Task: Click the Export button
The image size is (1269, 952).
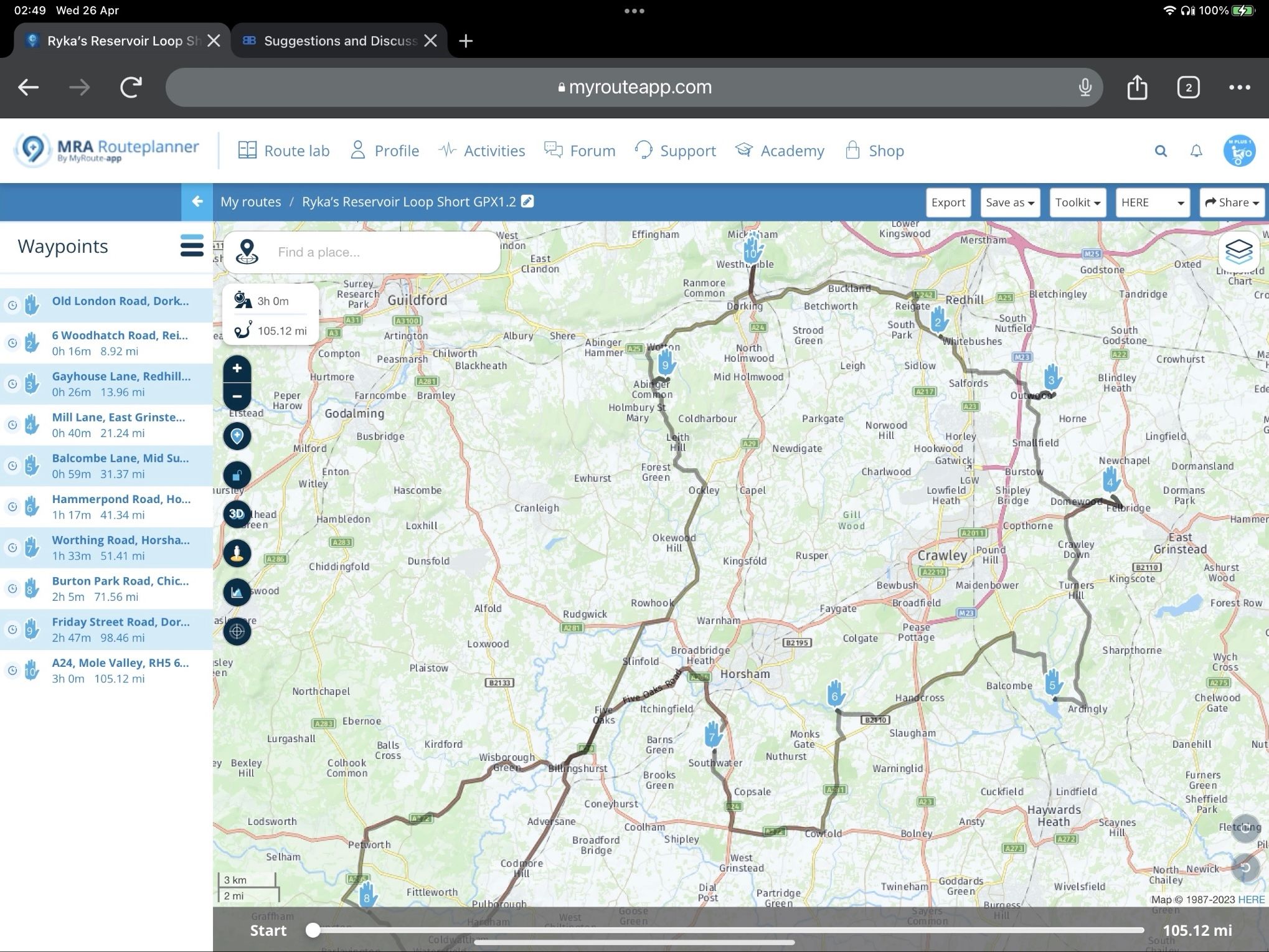Action: point(948,202)
